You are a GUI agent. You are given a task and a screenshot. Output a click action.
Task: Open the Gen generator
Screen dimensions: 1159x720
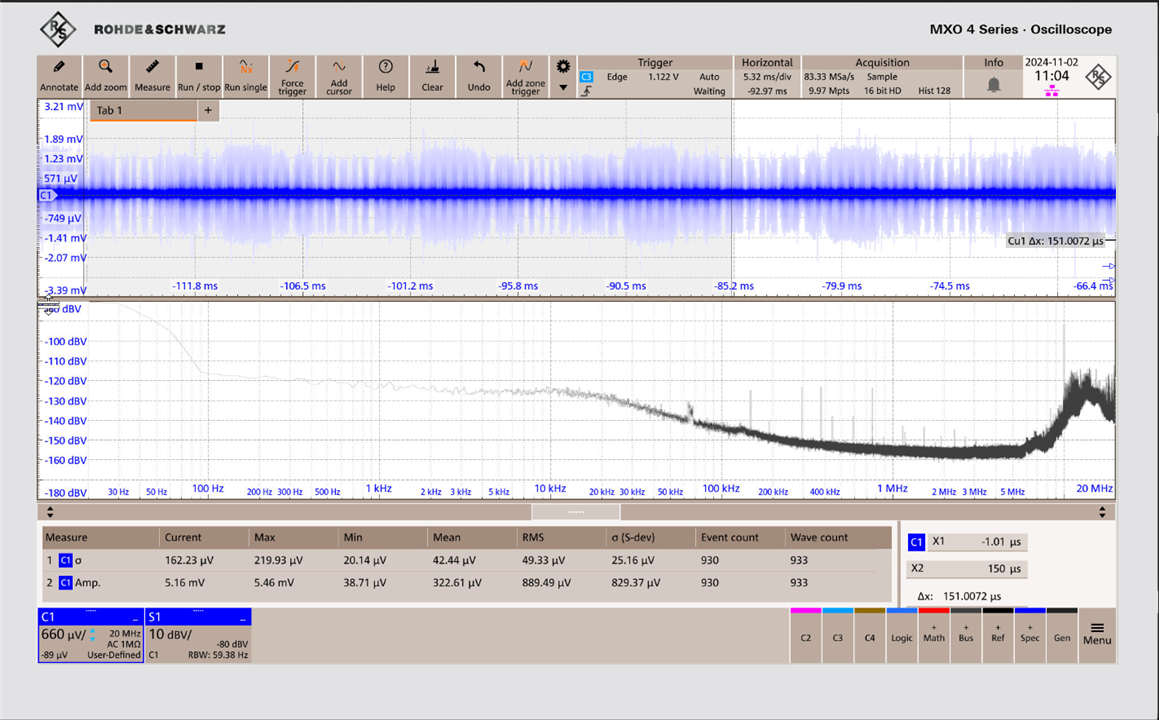coord(1062,636)
